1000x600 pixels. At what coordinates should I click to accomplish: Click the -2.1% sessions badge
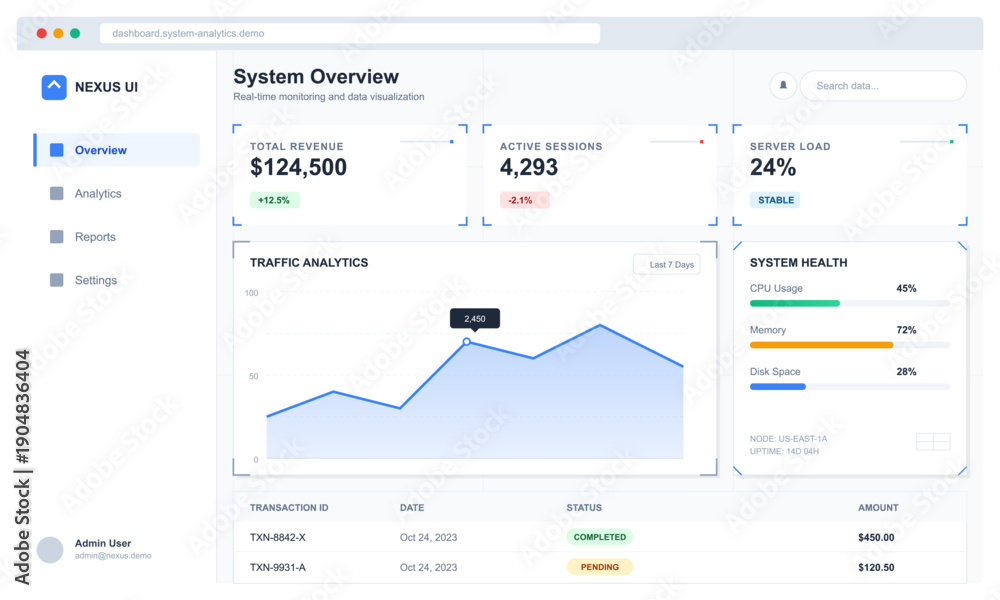click(x=524, y=200)
